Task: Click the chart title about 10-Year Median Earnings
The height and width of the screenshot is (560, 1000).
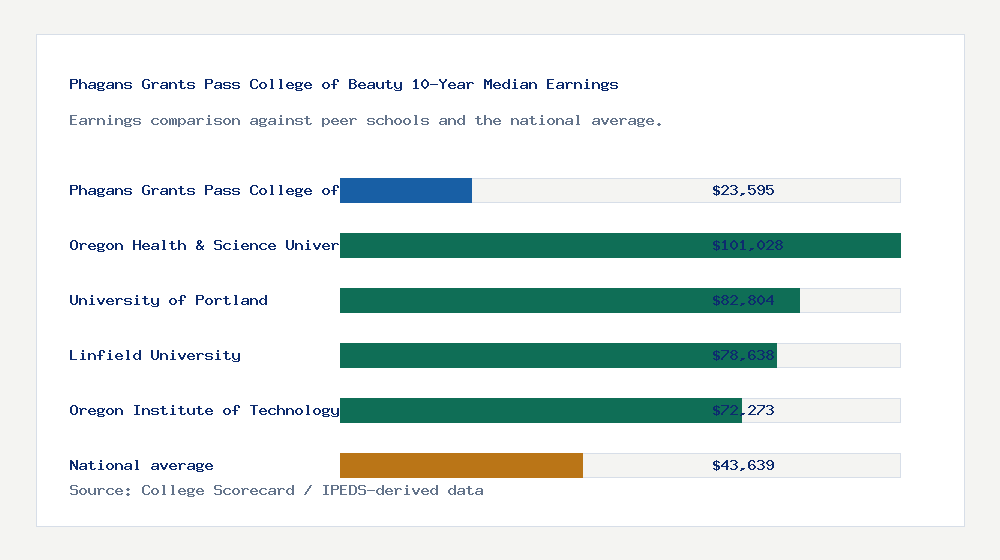Action: click(344, 84)
